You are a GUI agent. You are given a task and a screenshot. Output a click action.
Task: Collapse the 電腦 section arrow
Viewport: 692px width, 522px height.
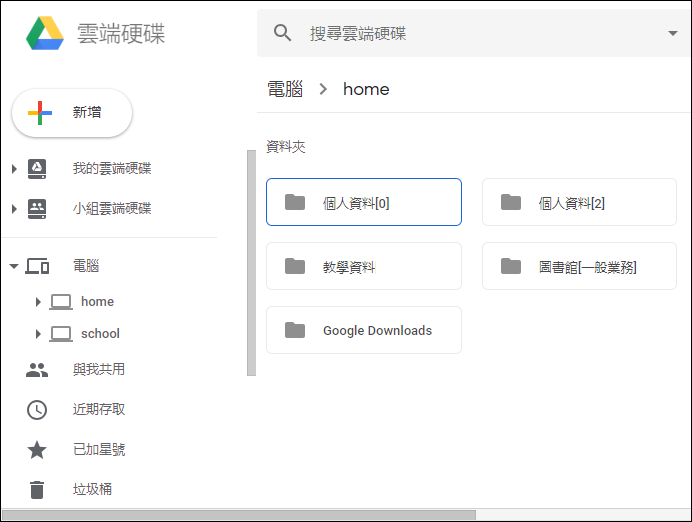point(14,266)
